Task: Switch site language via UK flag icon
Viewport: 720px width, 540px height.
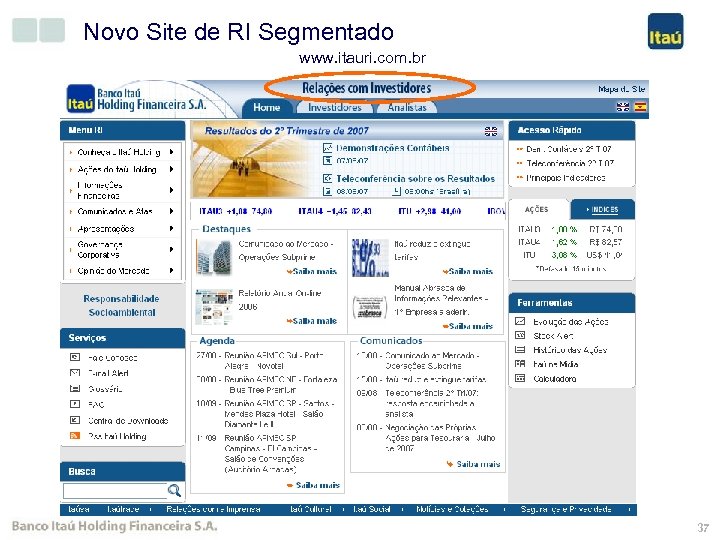Action: pos(623,107)
